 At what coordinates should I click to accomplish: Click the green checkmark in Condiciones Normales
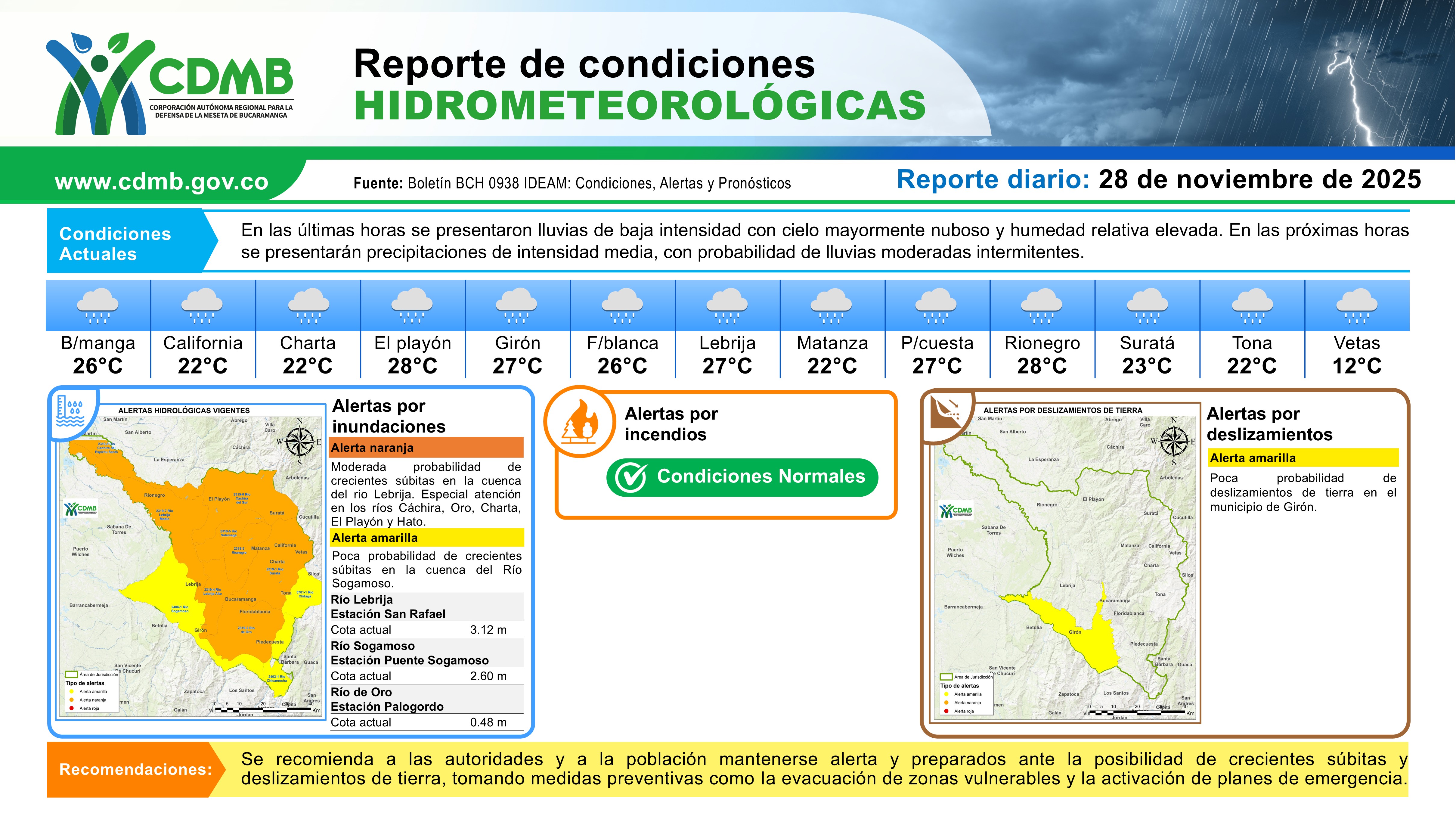(x=630, y=478)
